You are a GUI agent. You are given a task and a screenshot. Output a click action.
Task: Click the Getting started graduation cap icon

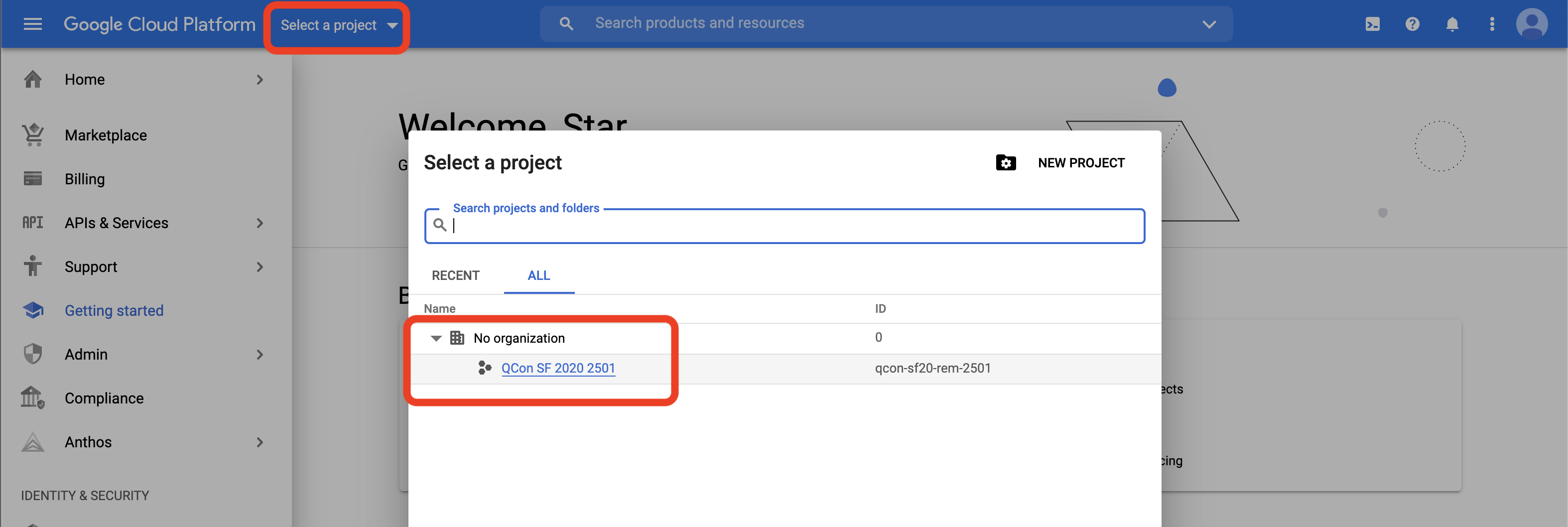pyautogui.click(x=33, y=310)
